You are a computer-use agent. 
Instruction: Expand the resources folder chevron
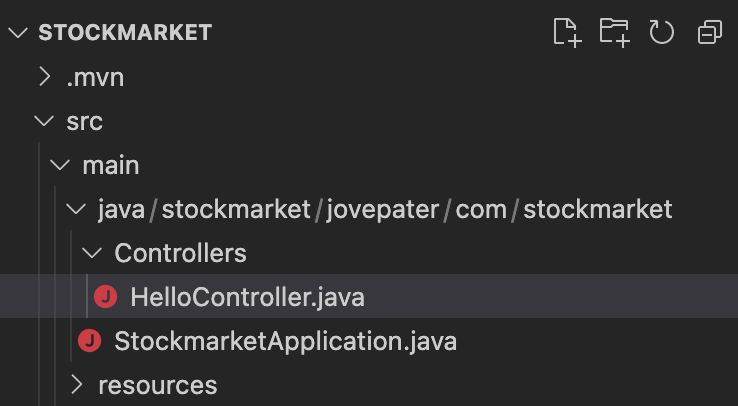point(76,385)
